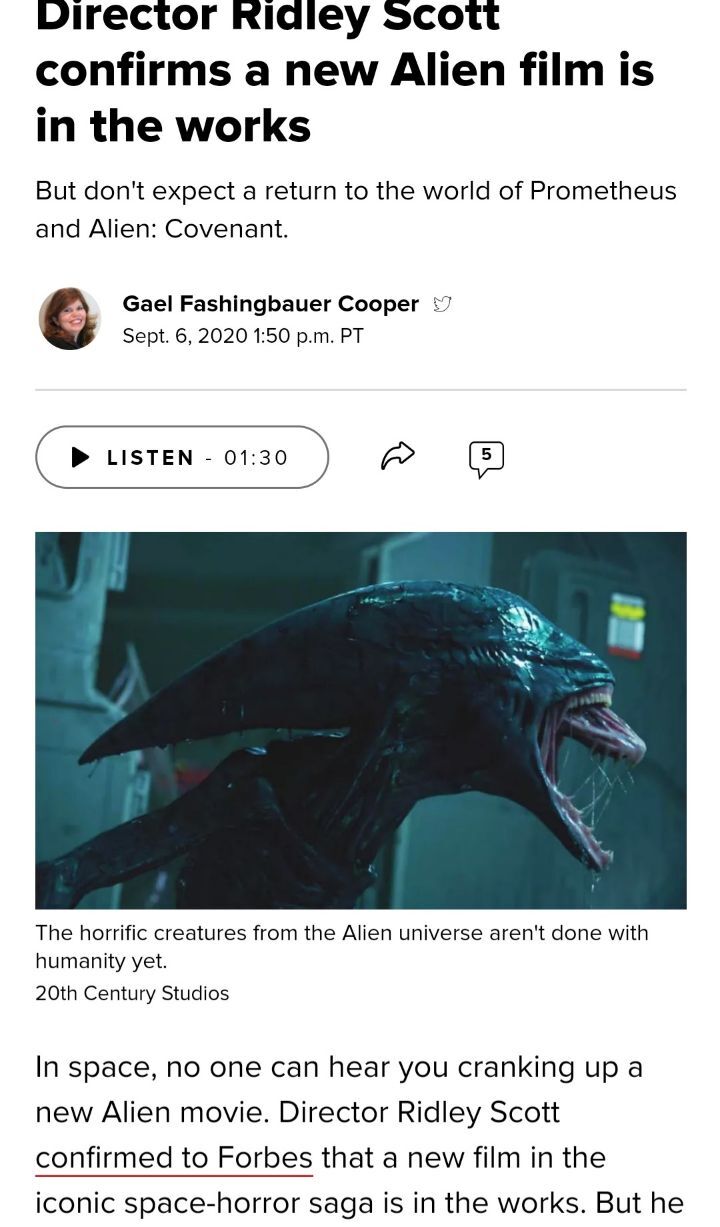Tap "iconic space-horror saga" body line
The image size is (720, 1227).
pyautogui.click(x=359, y=1203)
